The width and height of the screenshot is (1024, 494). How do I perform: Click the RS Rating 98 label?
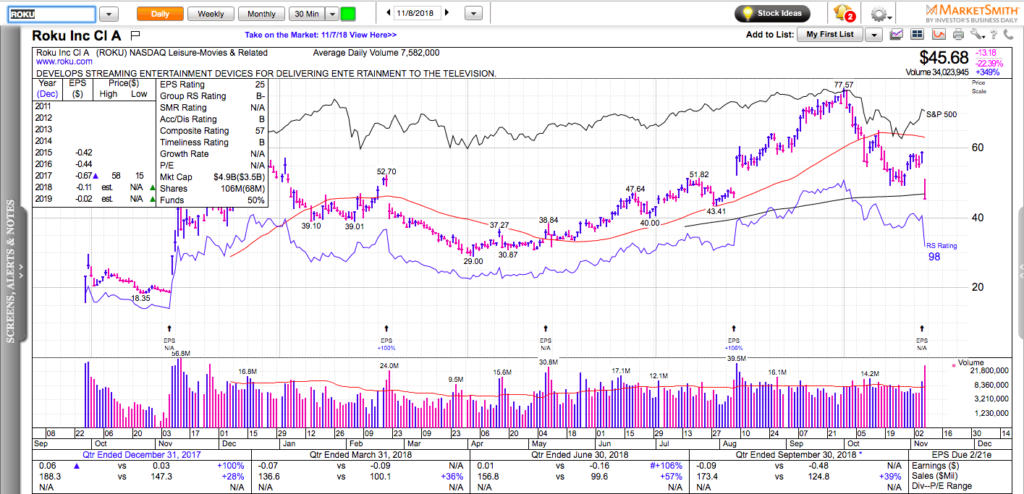click(x=940, y=252)
